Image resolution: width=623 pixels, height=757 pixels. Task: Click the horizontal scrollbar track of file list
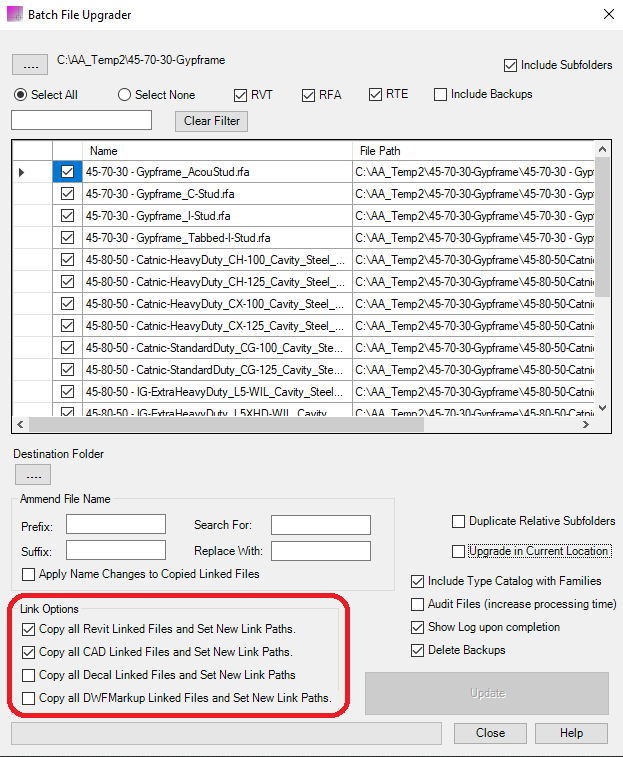tap(500, 424)
